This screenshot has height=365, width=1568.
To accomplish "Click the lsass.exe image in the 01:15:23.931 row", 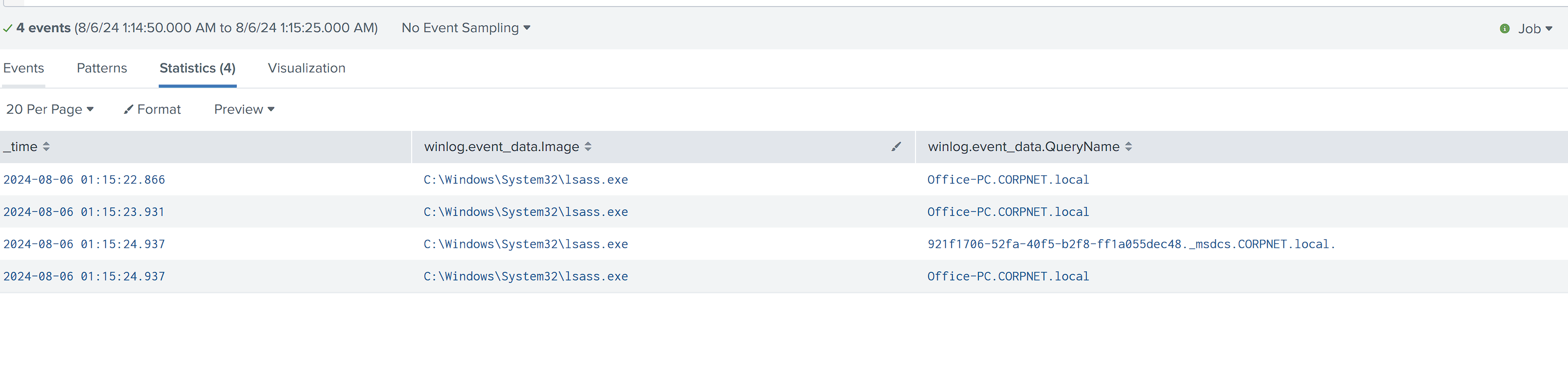I will (526, 212).
